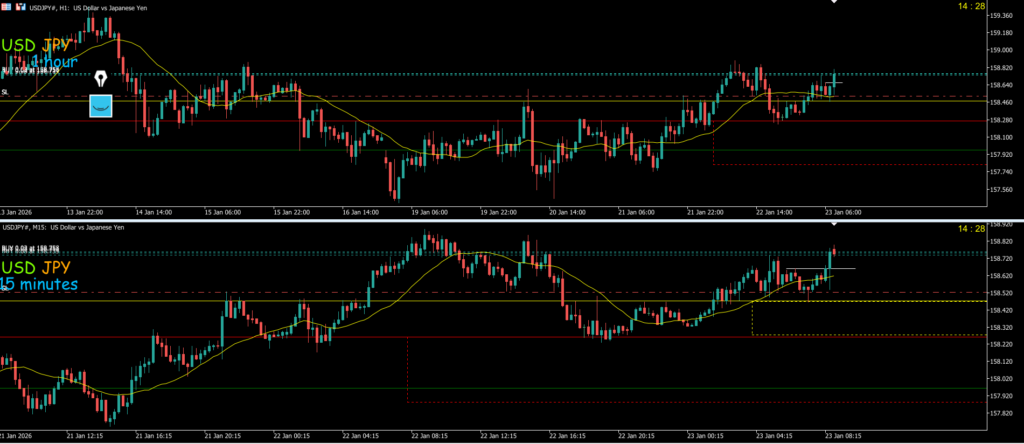Open Depth of Market icon beside H1 title
Screen dimensions: 1024x444
click(20, 6)
